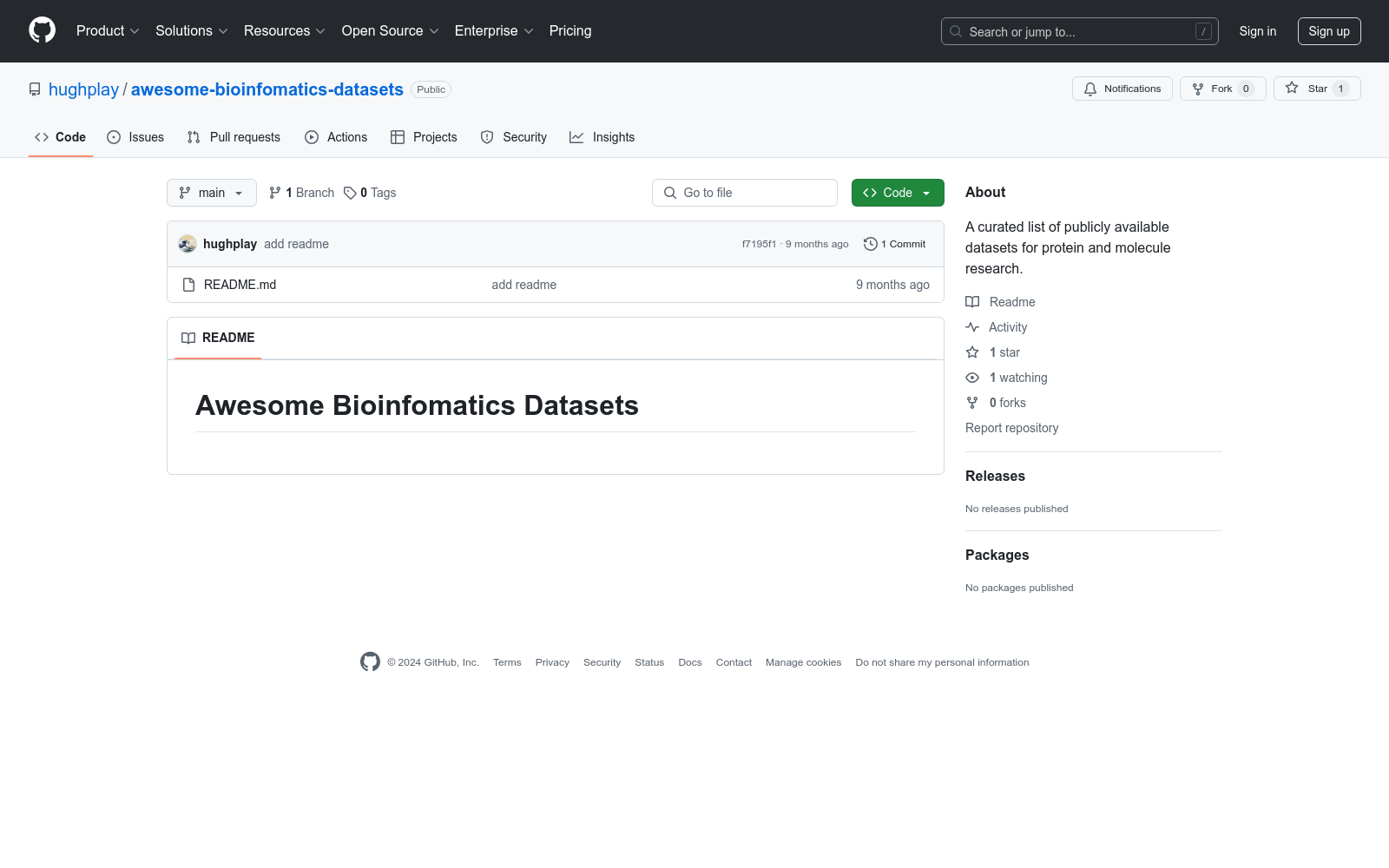This screenshot has height=868, width=1389.
Task: Switch to the Issues tab
Action: coord(135,137)
